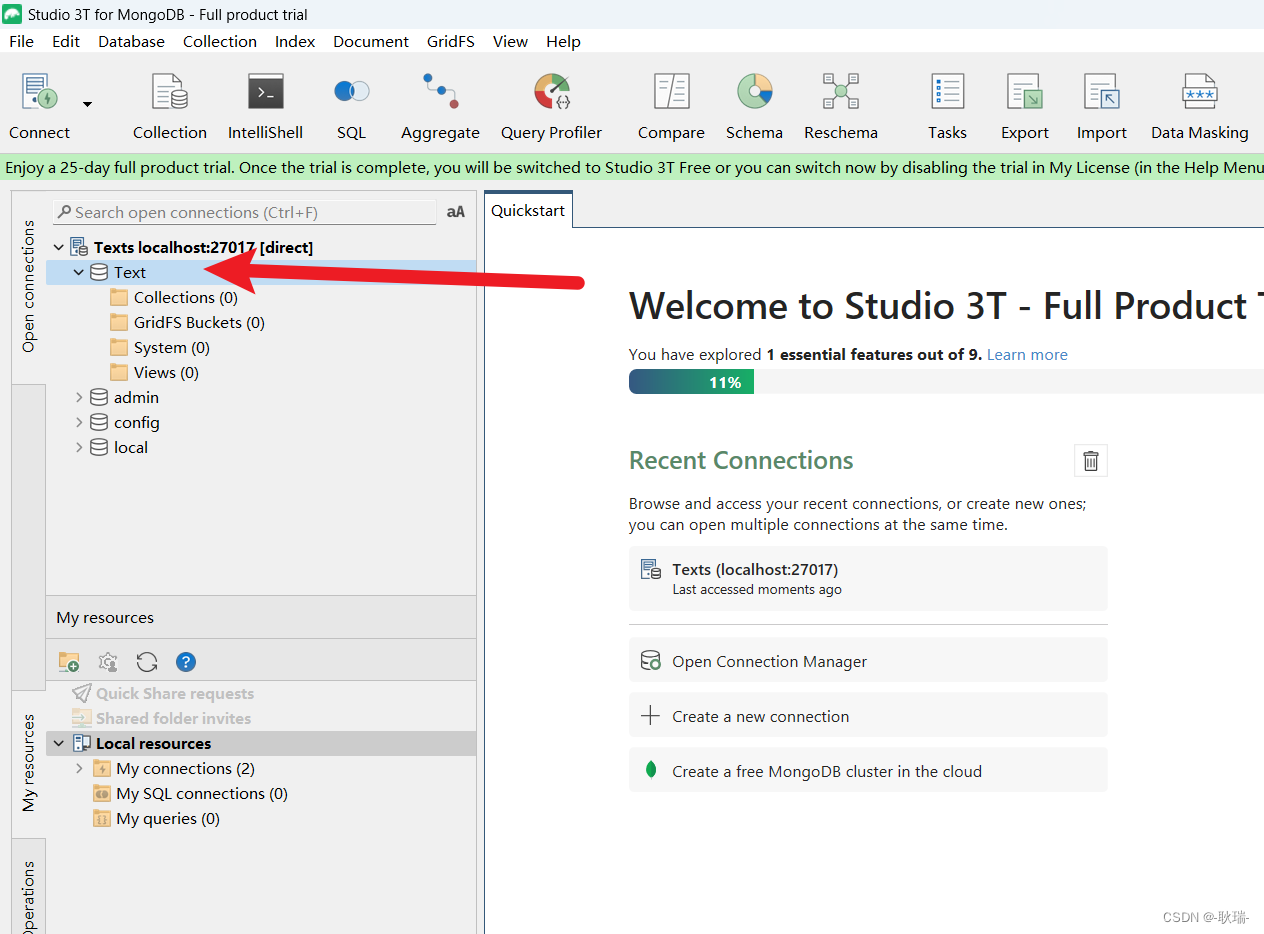
Task: Open My resources help icon
Action: pyautogui.click(x=186, y=661)
